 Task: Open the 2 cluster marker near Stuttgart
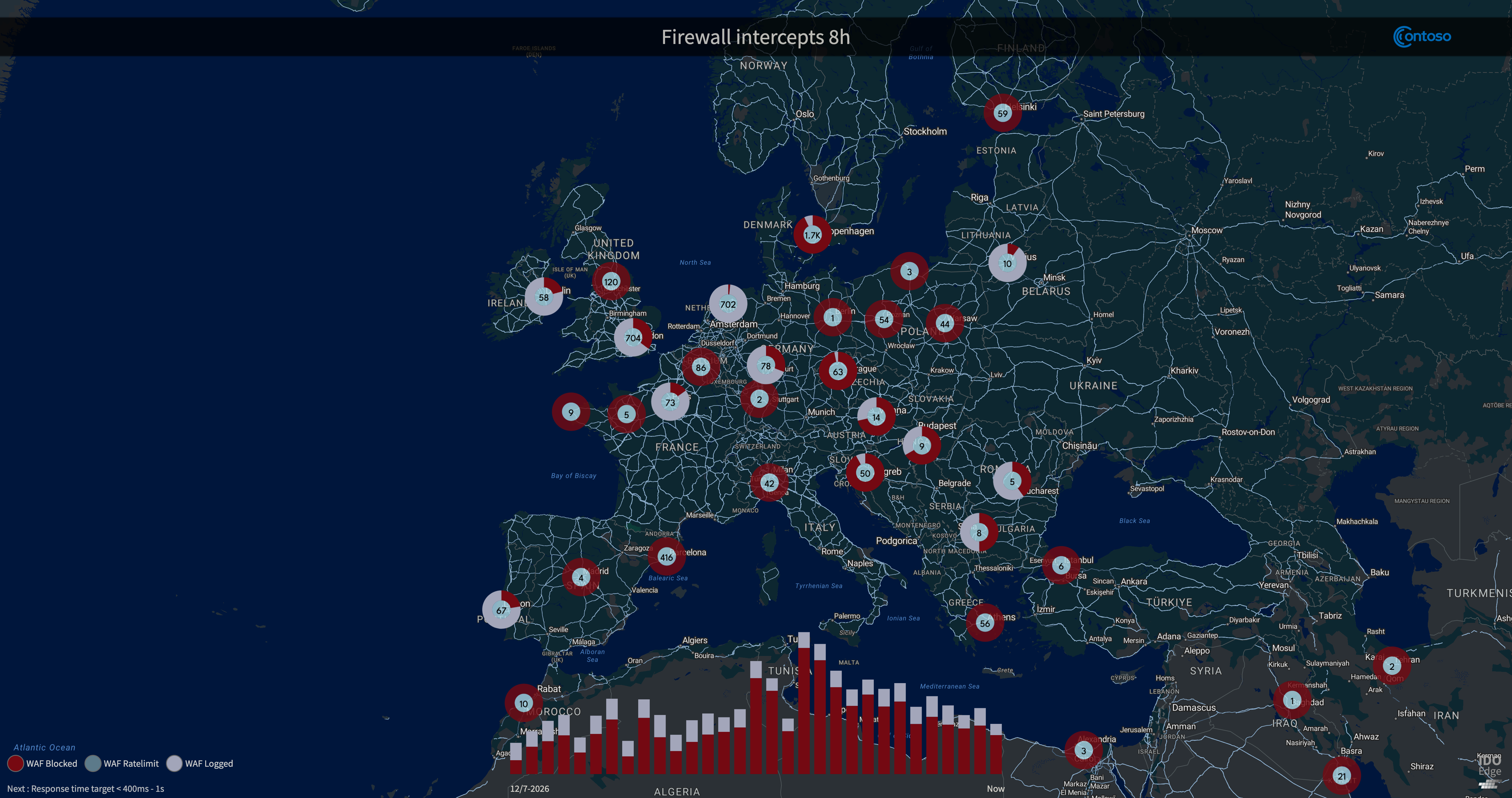760,399
